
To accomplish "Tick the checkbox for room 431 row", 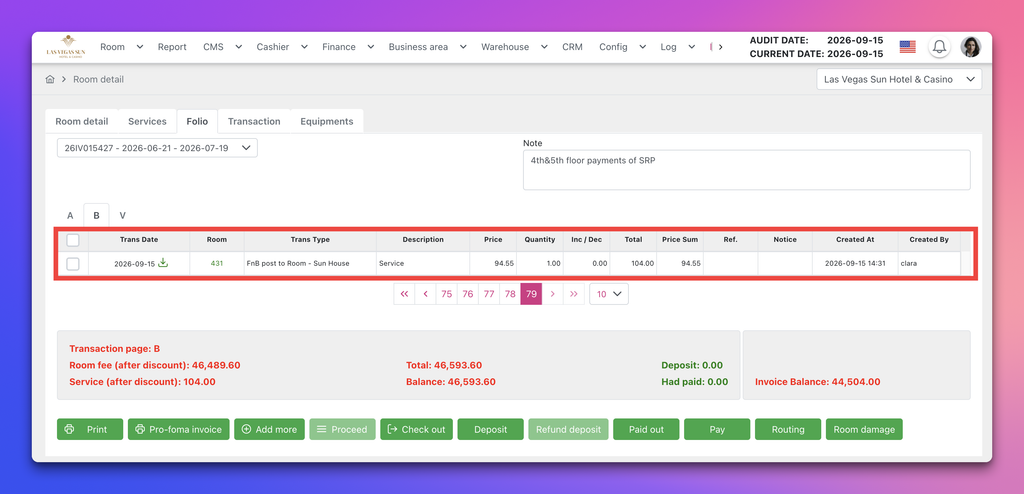I will click(x=73, y=263).
